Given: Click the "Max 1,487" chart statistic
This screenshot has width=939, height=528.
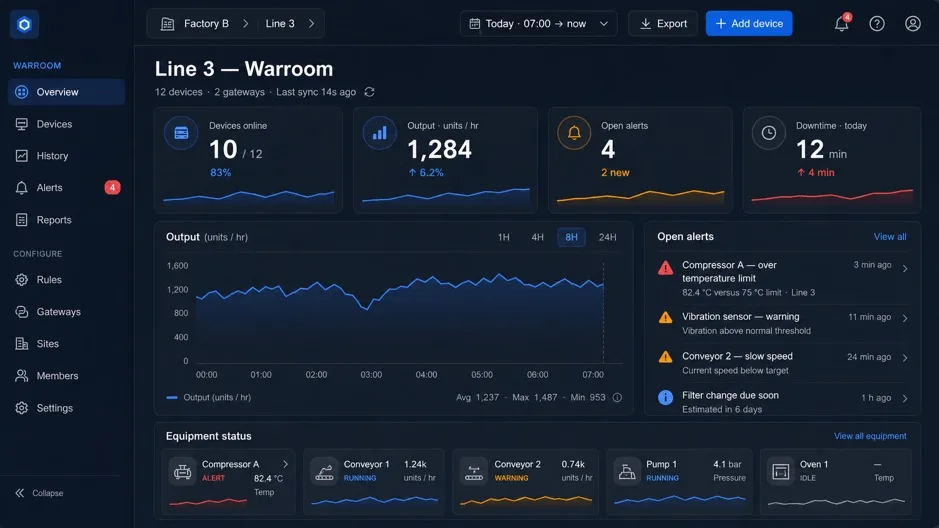Looking at the screenshot, I should pyautogui.click(x=535, y=397).
